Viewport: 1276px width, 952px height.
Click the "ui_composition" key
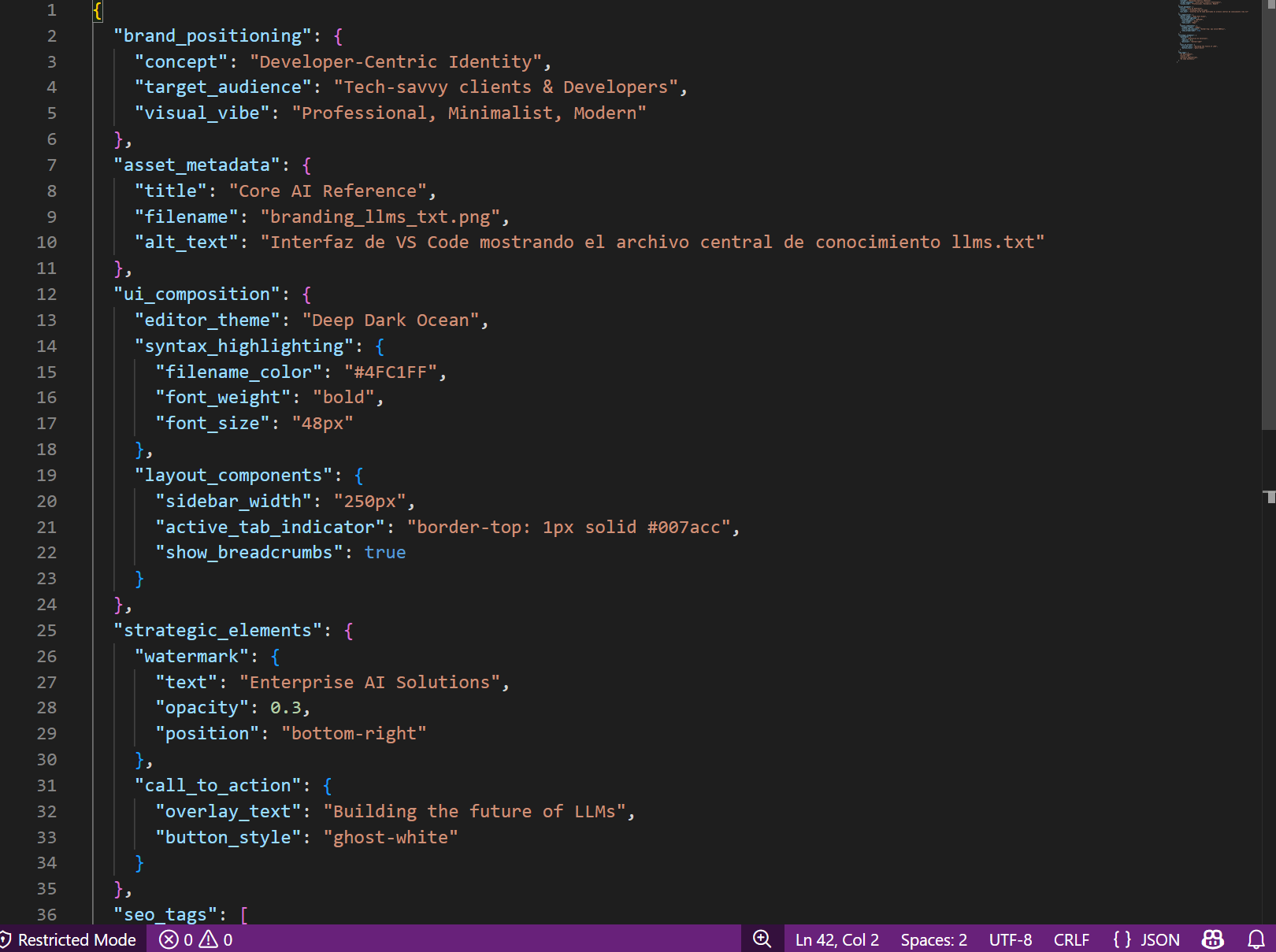[x=198, y=294]
